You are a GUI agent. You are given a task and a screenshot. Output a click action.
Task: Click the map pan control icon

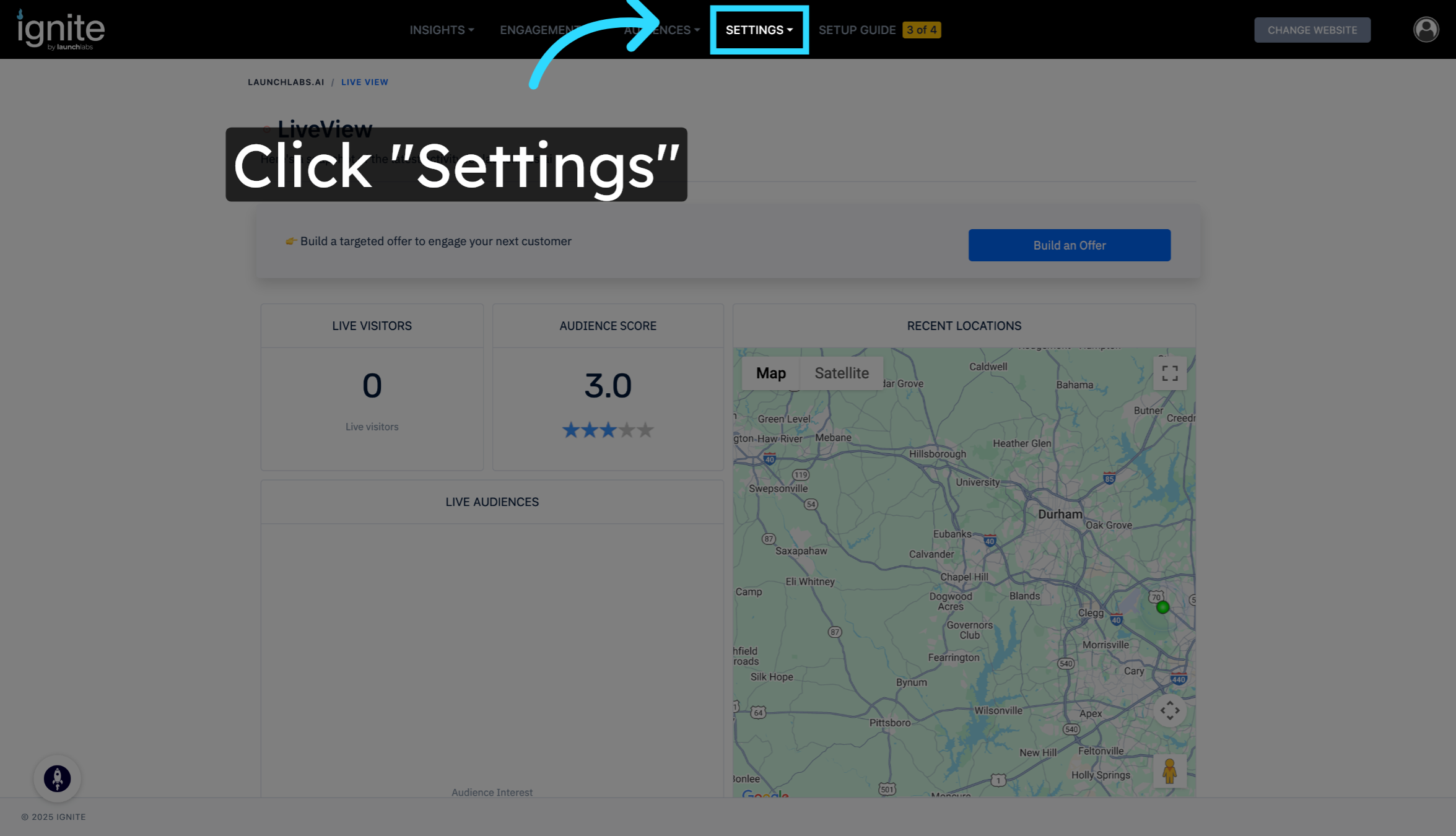pos(1169,710)
